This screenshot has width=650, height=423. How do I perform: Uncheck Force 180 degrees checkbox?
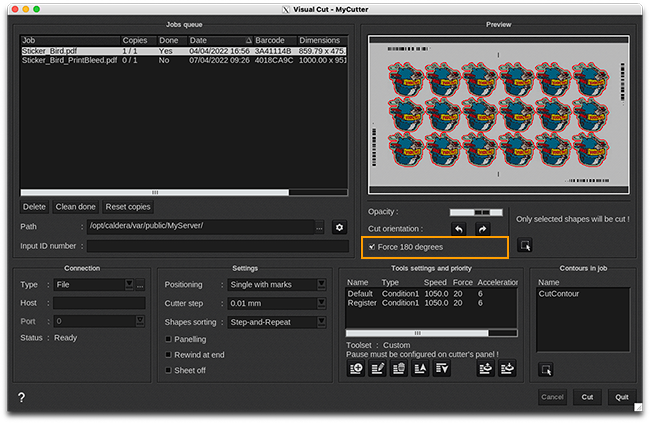(373, 246)
